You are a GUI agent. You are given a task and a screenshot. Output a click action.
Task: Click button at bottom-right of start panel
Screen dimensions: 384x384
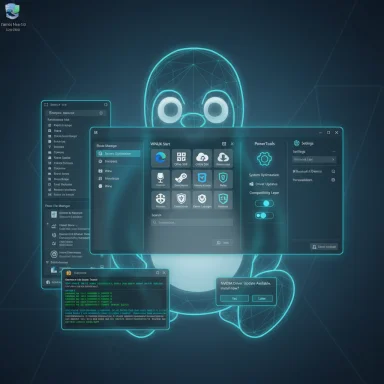click(223, 243)
